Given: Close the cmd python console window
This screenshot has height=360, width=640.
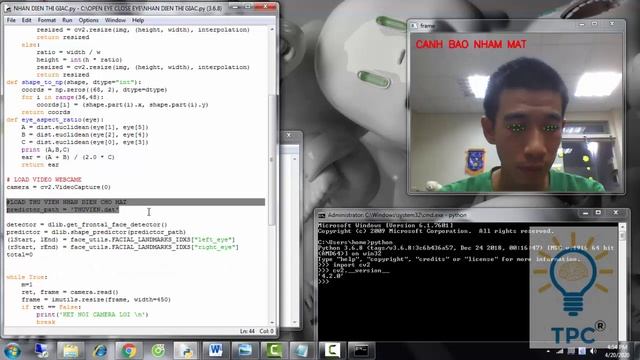Looking at the screenshot, I should pos(616,213).
